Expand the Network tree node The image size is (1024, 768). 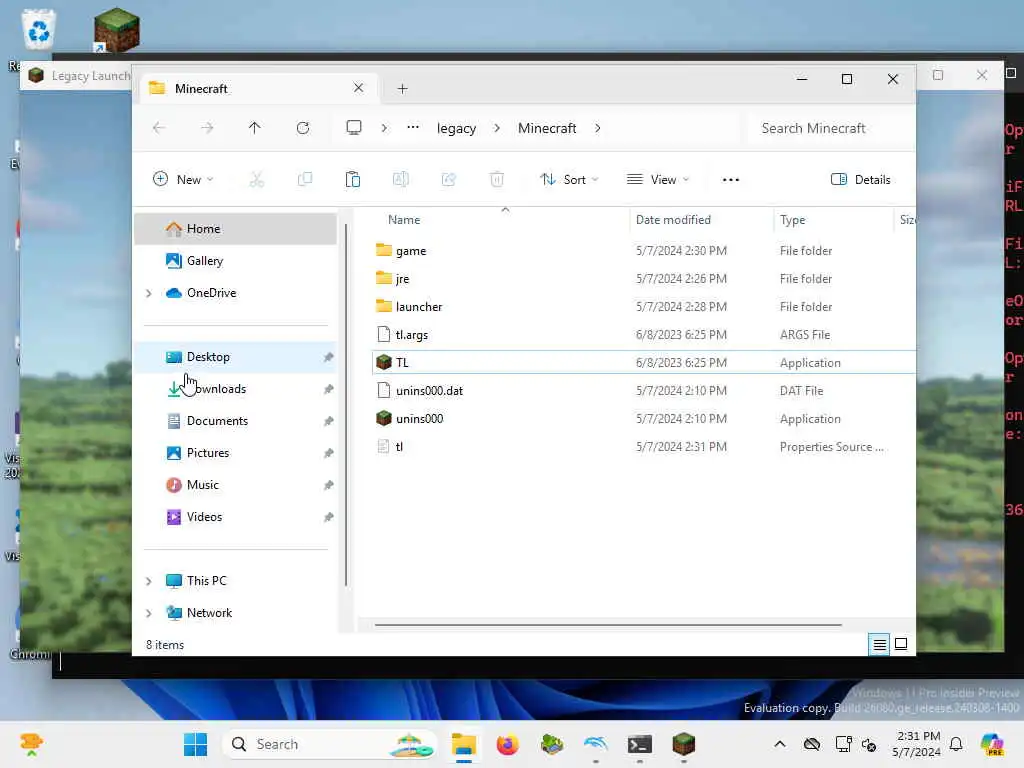[x=149, y=613]
